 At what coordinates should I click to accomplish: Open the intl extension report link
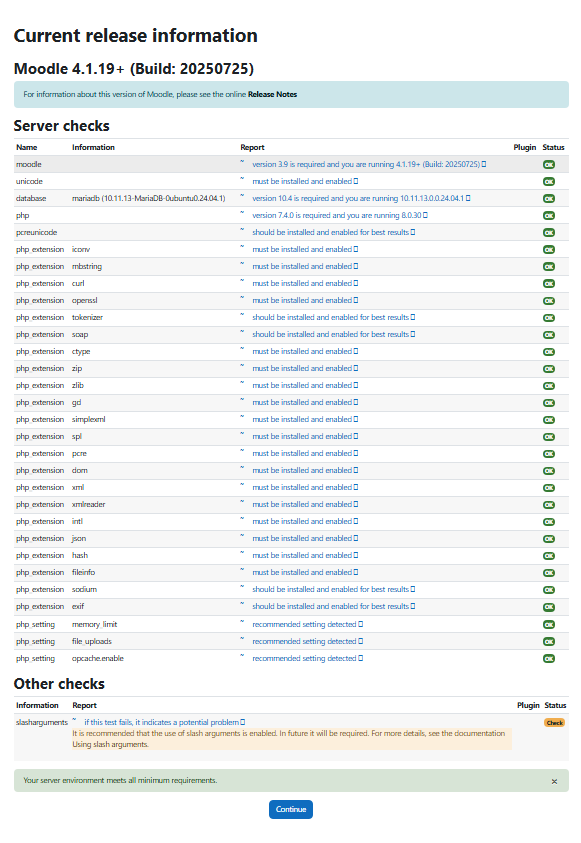pos(305,521)
